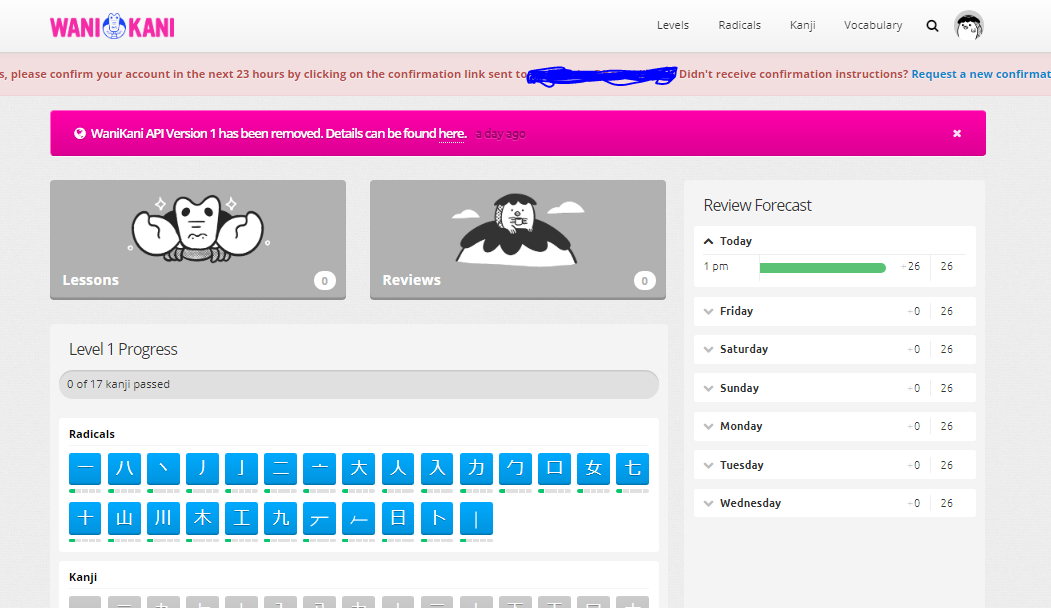Open the Leaf radical tile before Gun
The height and width of the screenshot is (608, 1051).
[x=319, y=518]
